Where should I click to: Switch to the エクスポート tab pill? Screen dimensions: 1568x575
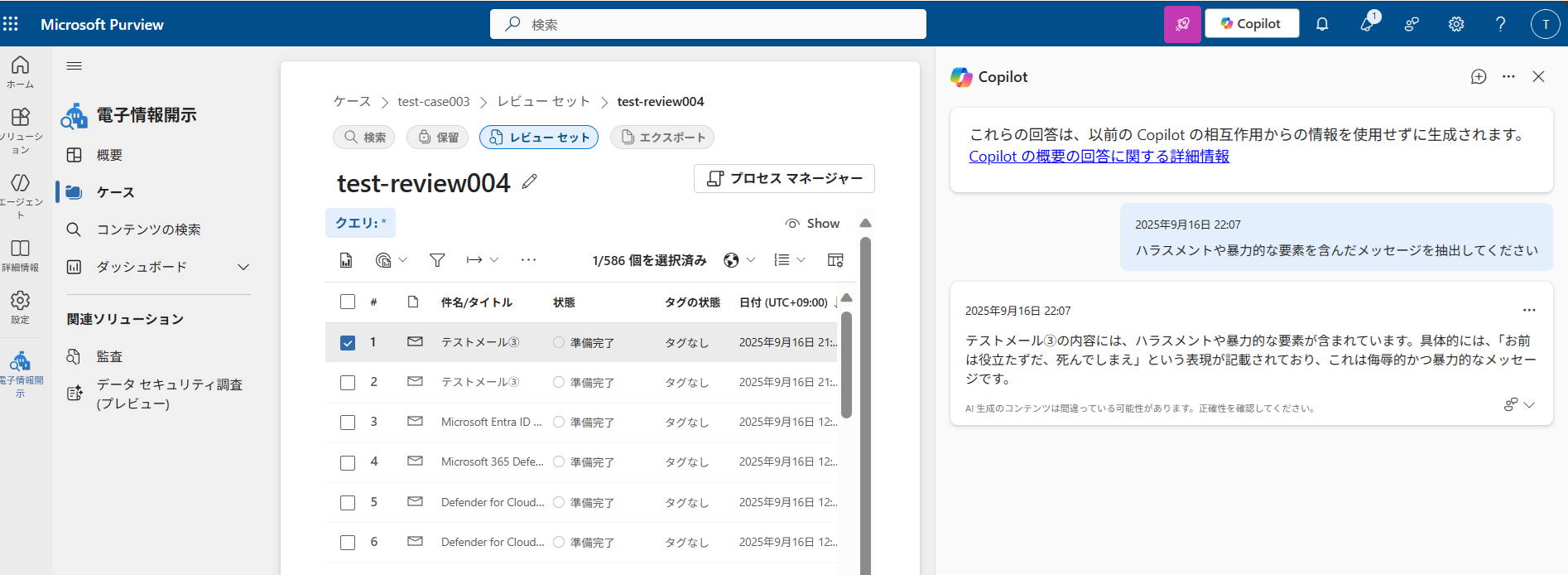click(662, 137)
